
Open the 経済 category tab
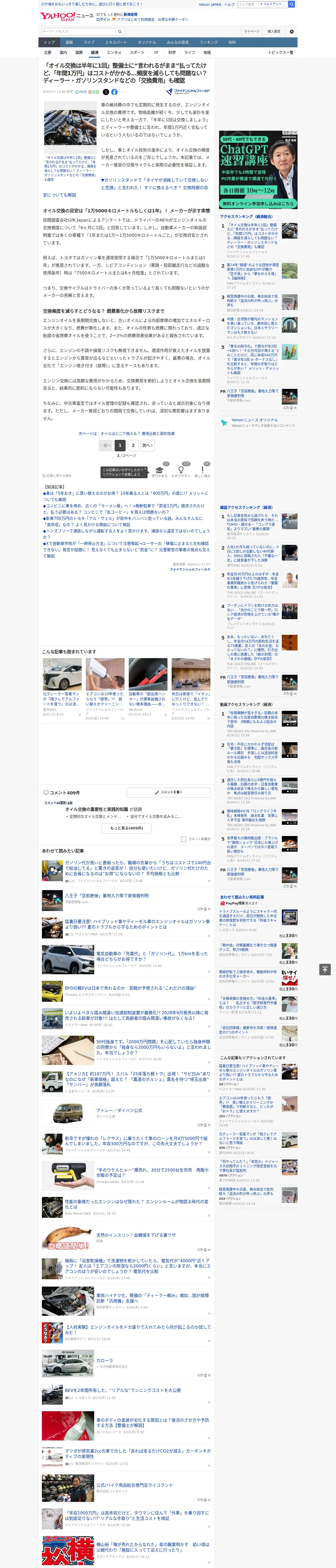pyautogui.click(x=94, y=53)
